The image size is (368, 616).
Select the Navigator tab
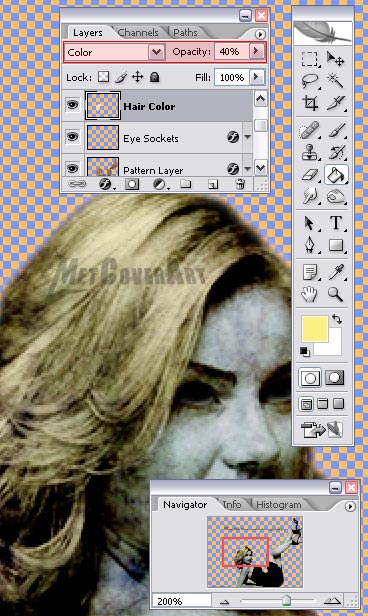pyautogui.click(x=185, y=504)
